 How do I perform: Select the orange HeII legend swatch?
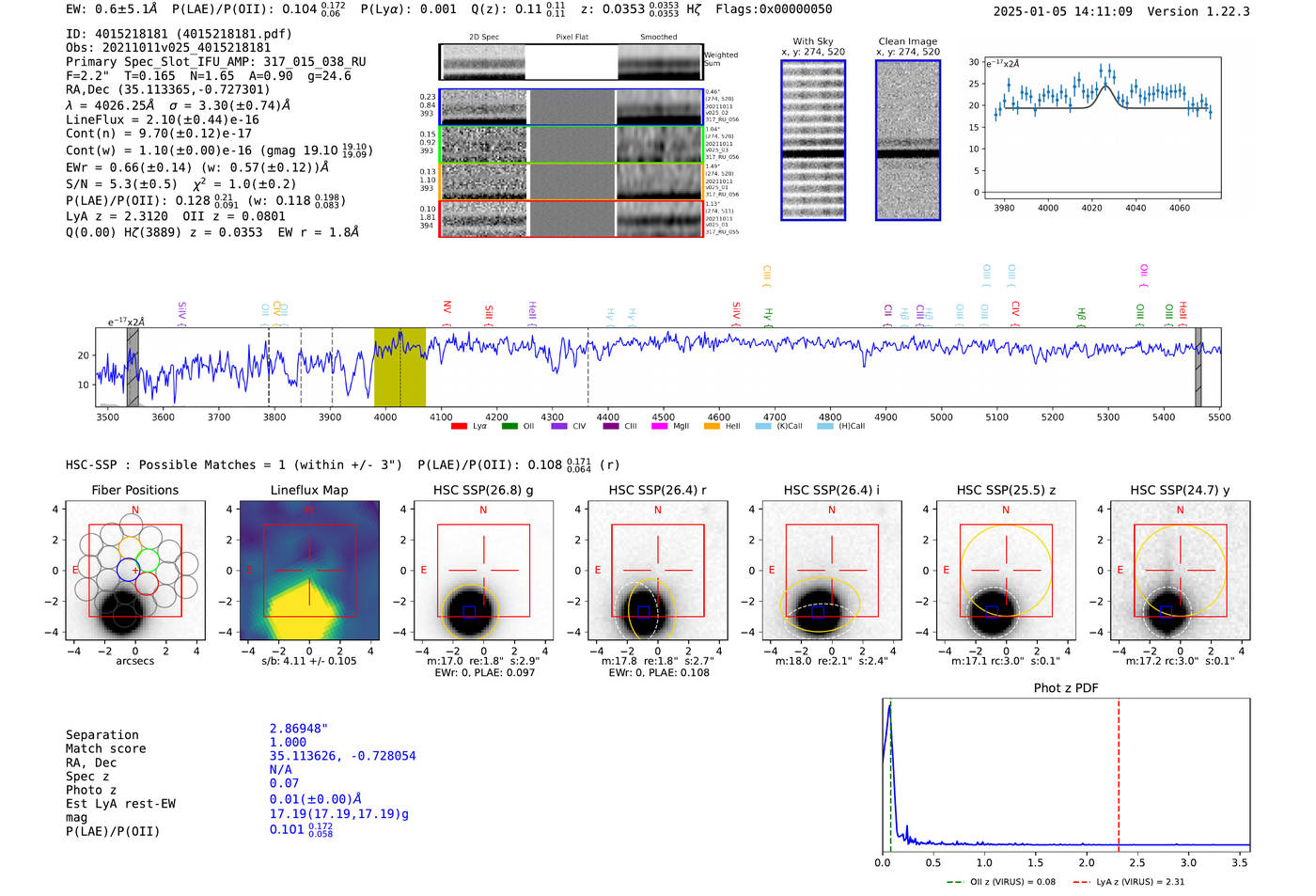coord(712,426)
